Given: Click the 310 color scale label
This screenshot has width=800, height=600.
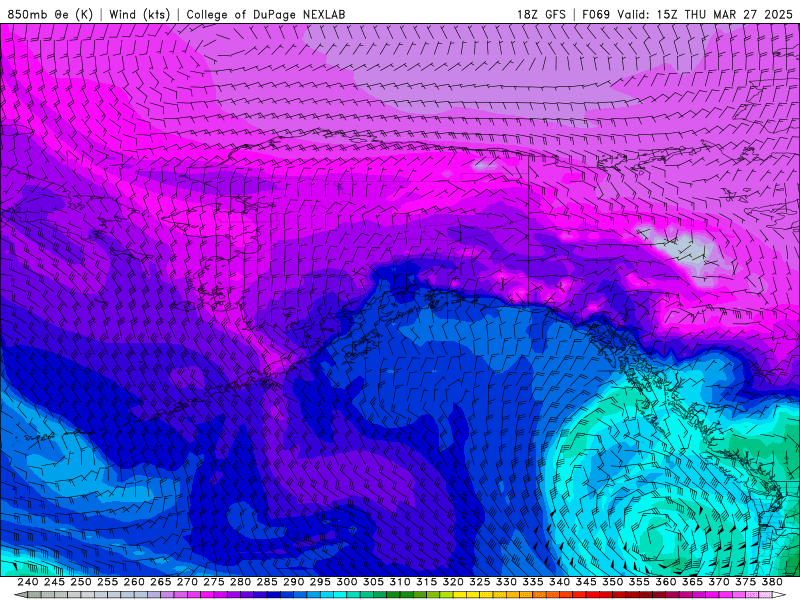Looking at the screenshot, I should pos(400,582).
